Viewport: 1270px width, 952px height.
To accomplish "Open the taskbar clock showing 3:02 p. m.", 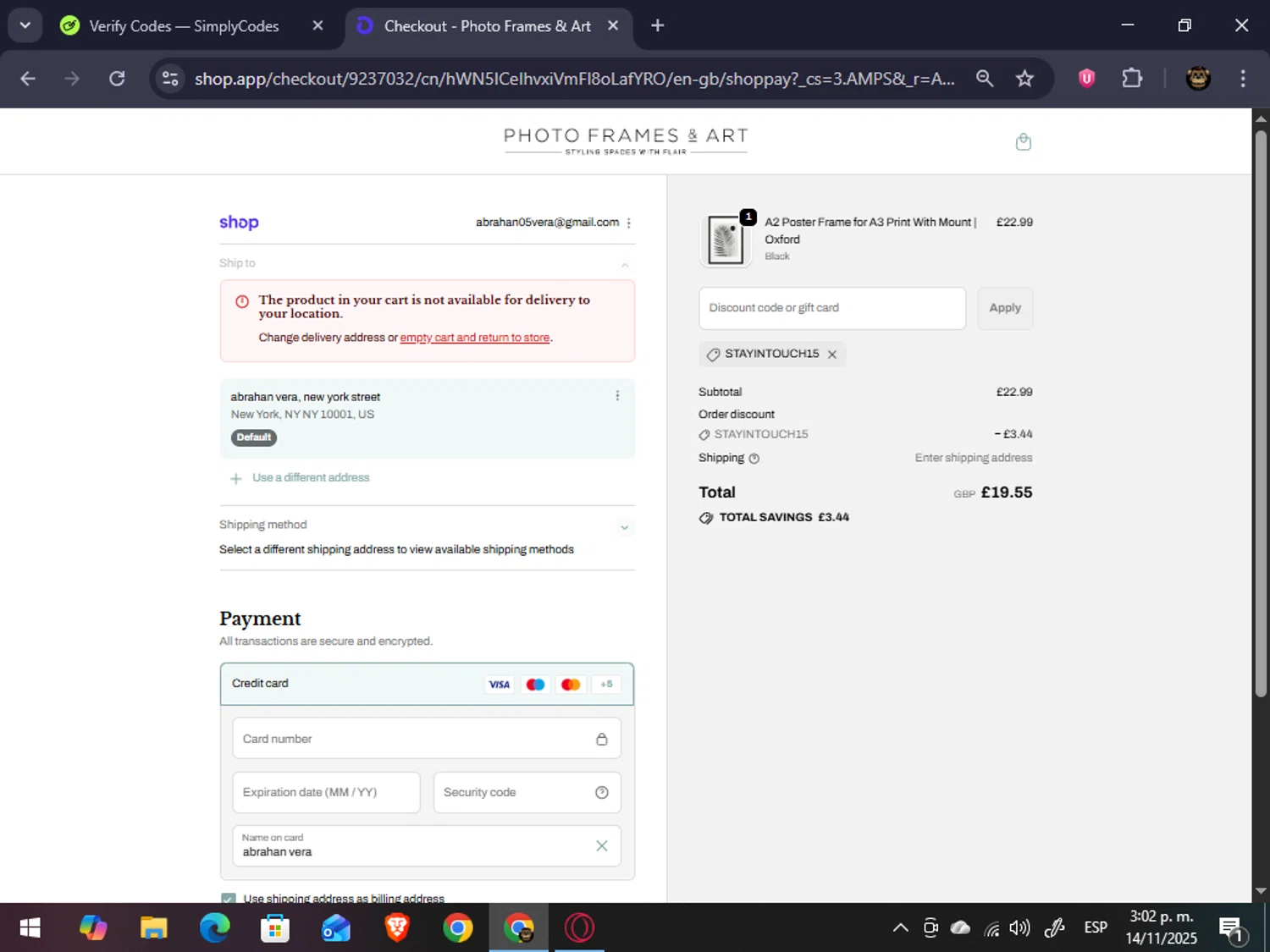I will click(1161, 927).
